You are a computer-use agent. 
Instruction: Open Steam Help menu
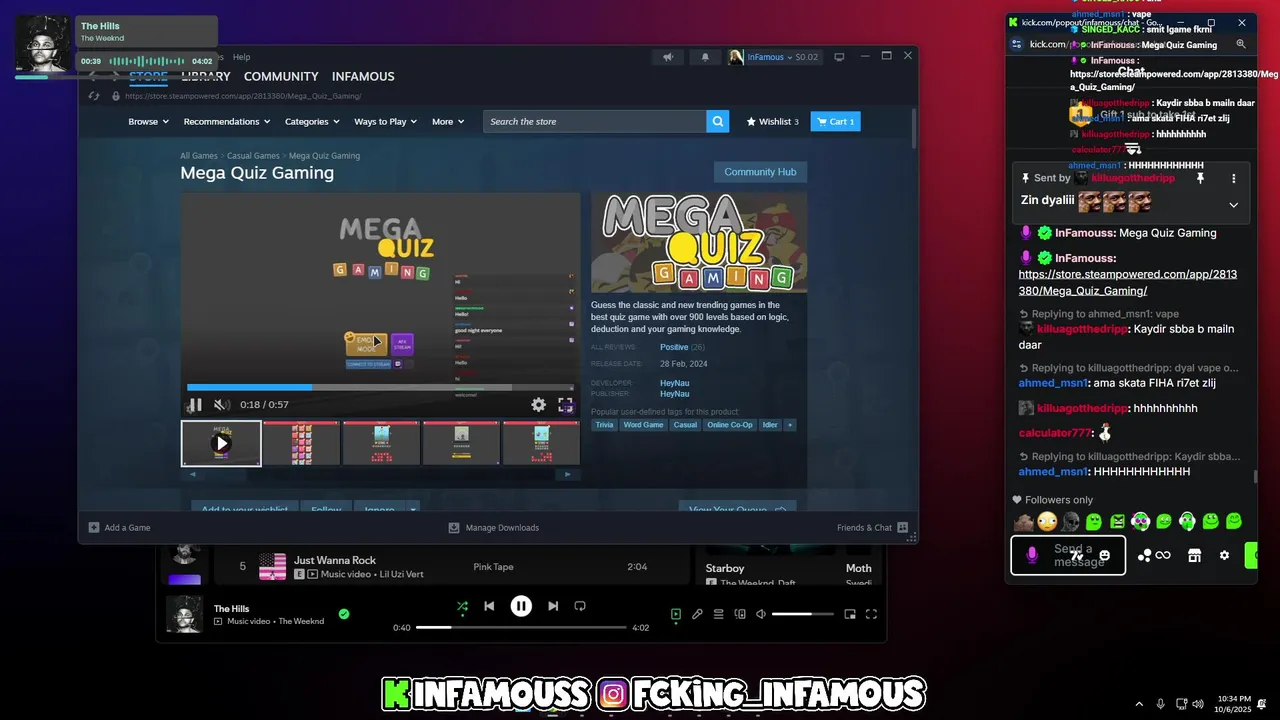tap(241, 57)
